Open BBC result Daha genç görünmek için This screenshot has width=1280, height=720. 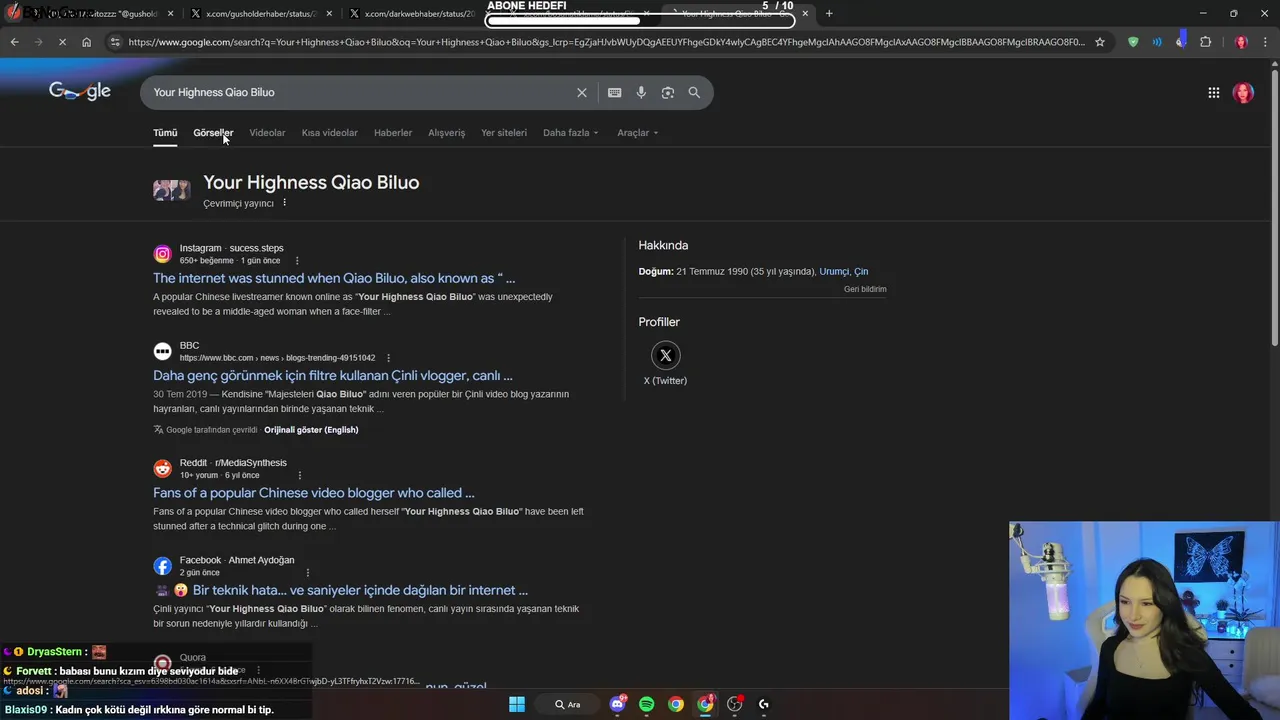[333, 376]
